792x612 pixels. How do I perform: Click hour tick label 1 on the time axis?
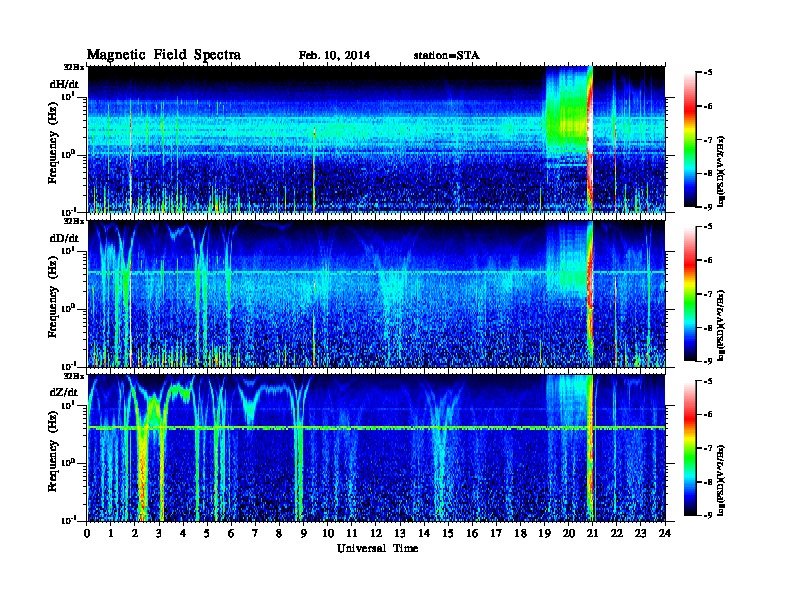[x=111, y=533]
